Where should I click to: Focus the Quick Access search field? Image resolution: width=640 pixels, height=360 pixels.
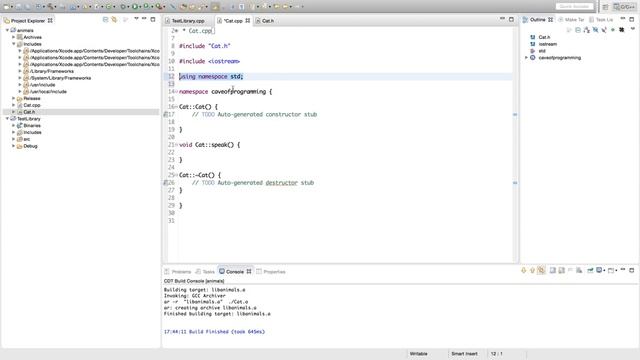coord(574,7)
